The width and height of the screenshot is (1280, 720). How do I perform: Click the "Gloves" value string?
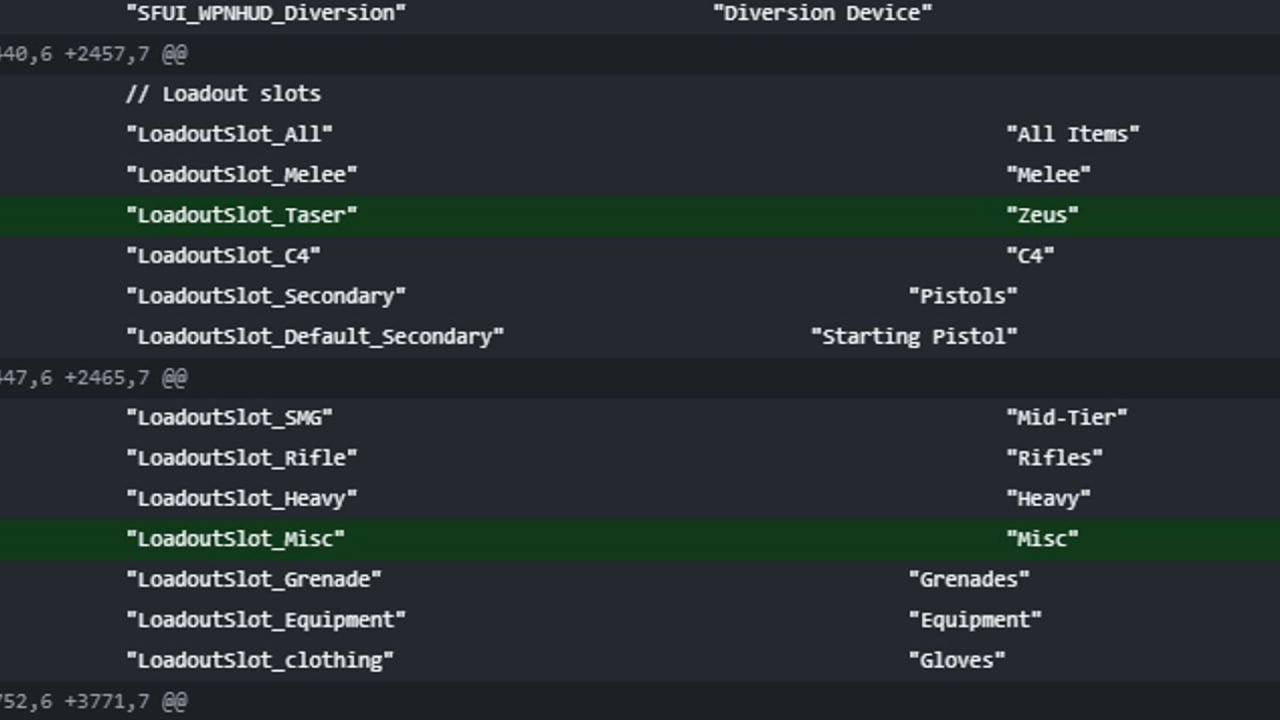(x=957, y=661)
